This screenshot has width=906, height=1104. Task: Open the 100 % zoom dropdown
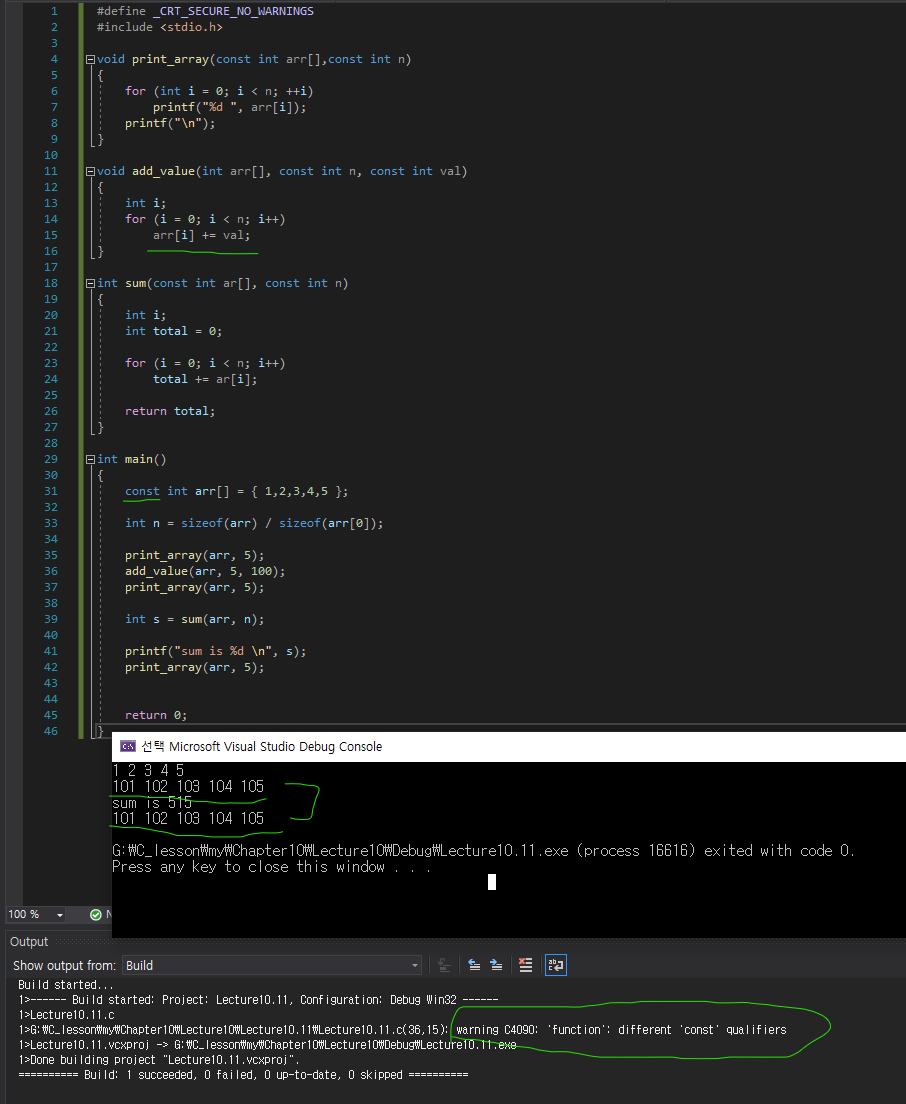click(60, 915)
